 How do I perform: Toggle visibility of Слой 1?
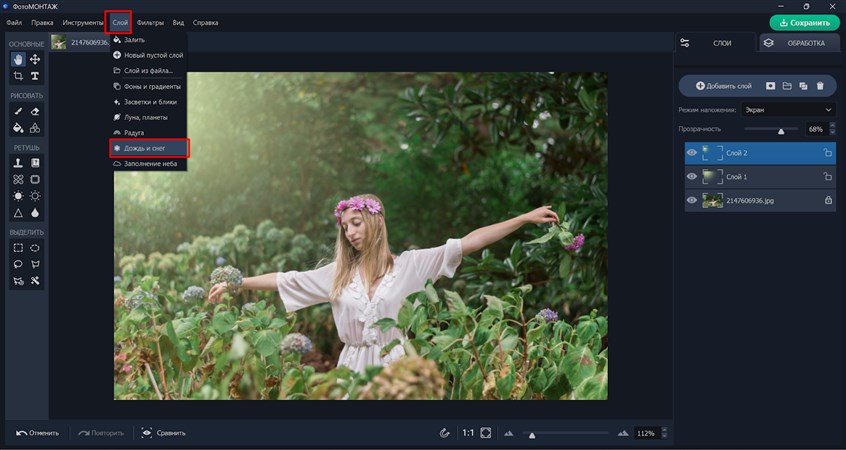[x=692, y=177]
